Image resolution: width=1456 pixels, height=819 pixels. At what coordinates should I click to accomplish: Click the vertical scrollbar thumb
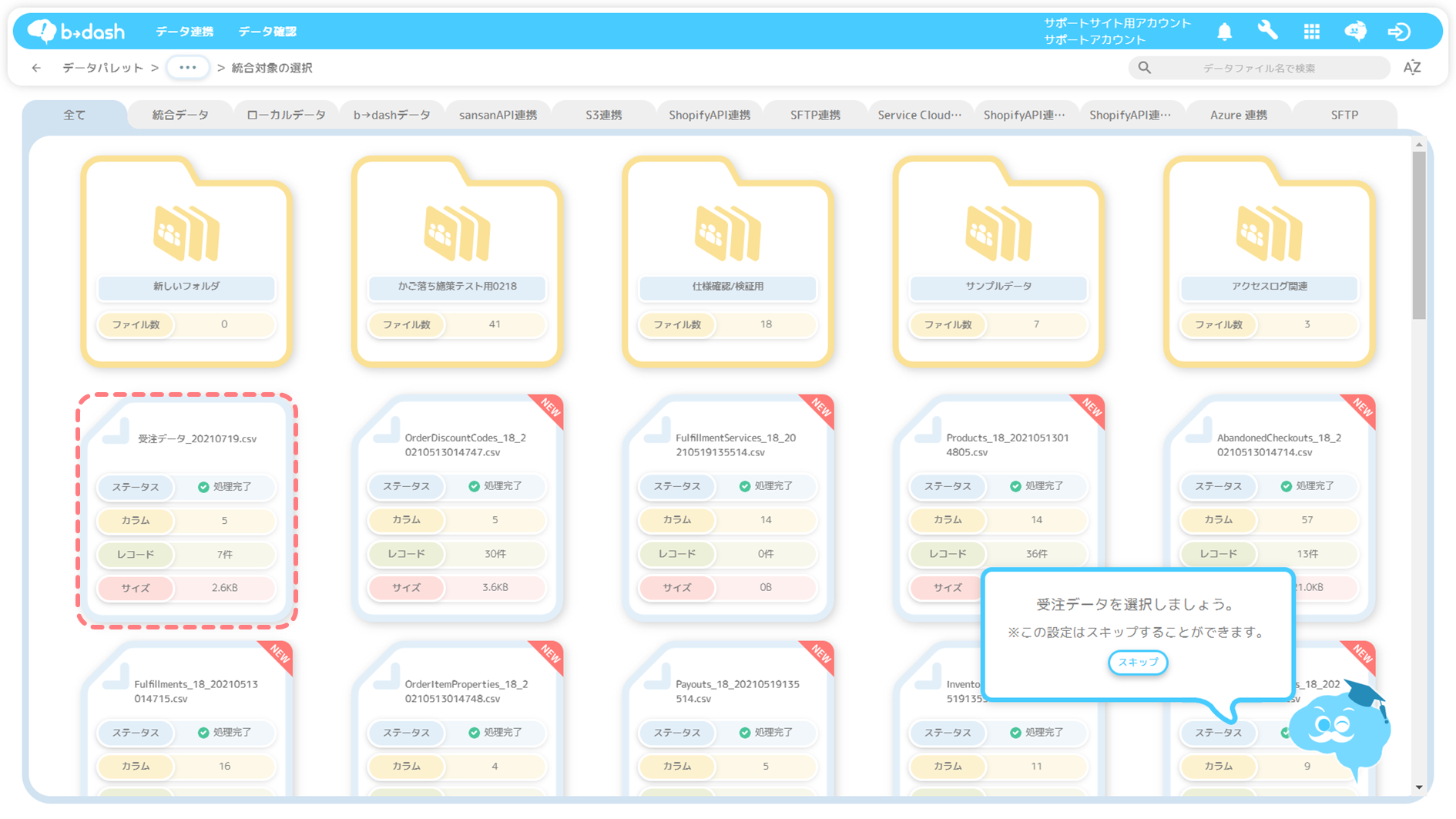(x=1419, y=234)
